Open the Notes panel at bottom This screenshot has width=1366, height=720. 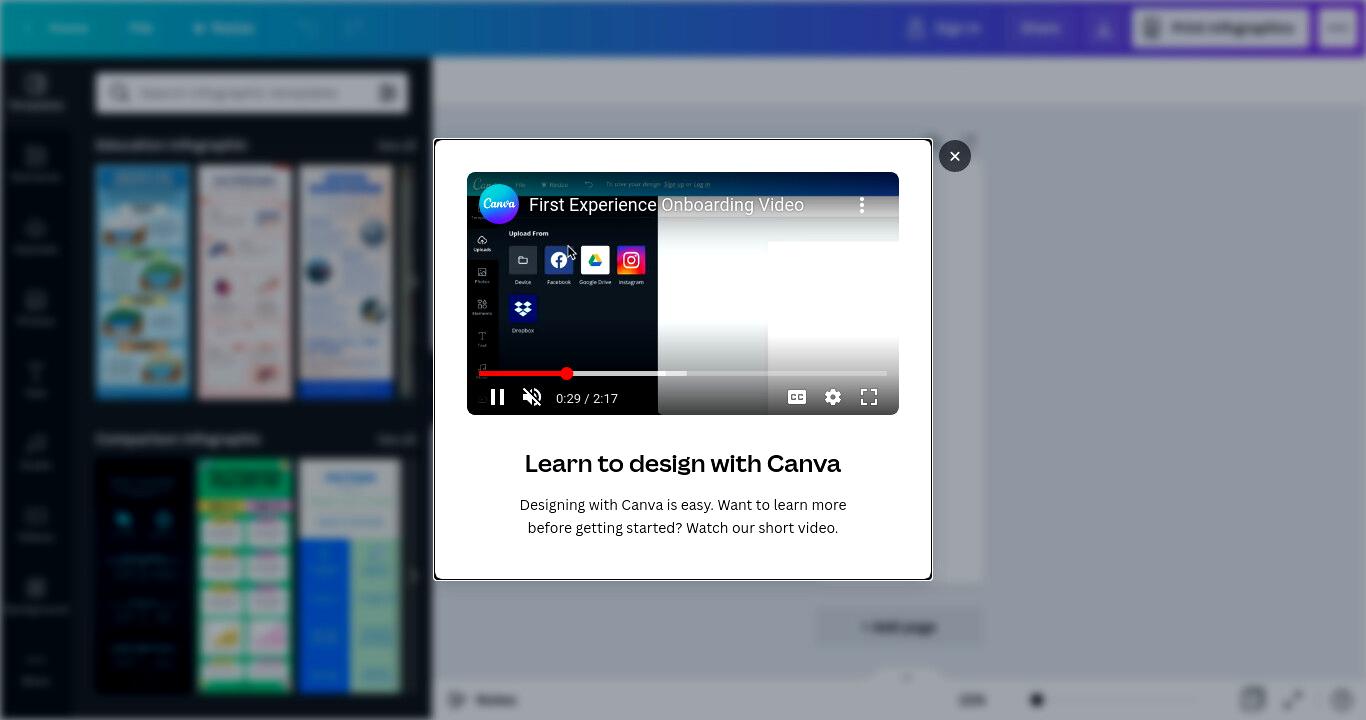click(482, 700)
